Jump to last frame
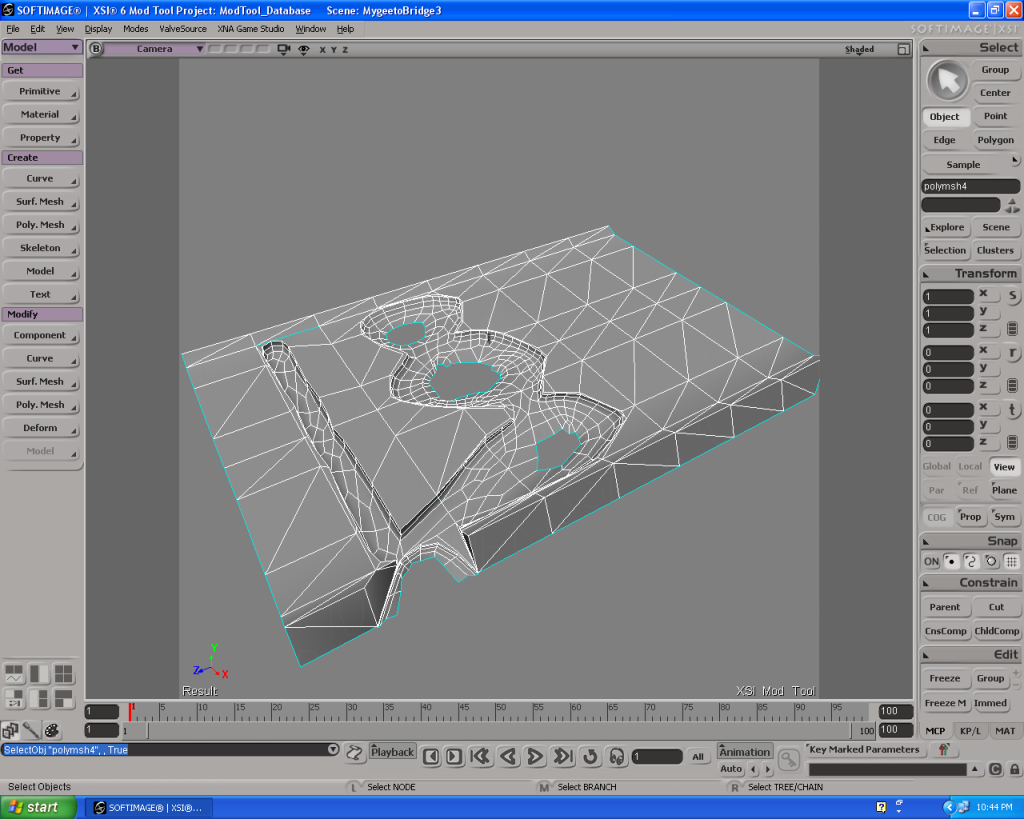 (562, 756)
